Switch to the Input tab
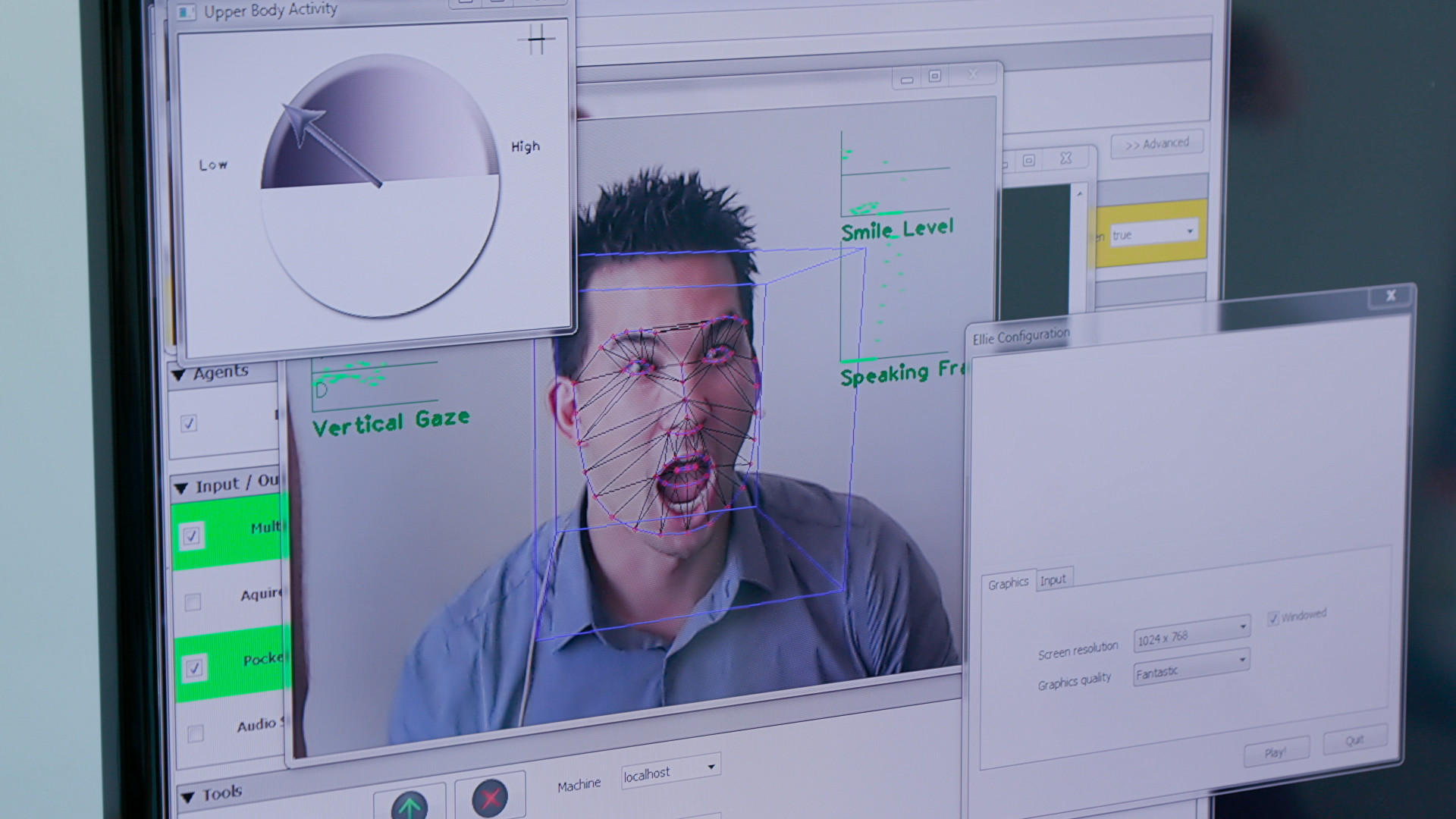1456x819 pixels. click(x=1053, y=580)
